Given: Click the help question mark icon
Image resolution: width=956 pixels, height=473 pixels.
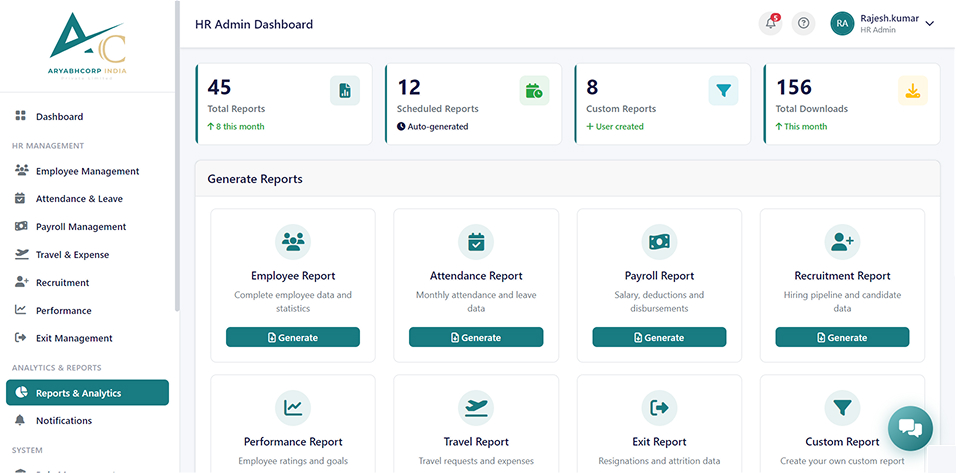Looking at the screenshot, I should click(804, 24).
